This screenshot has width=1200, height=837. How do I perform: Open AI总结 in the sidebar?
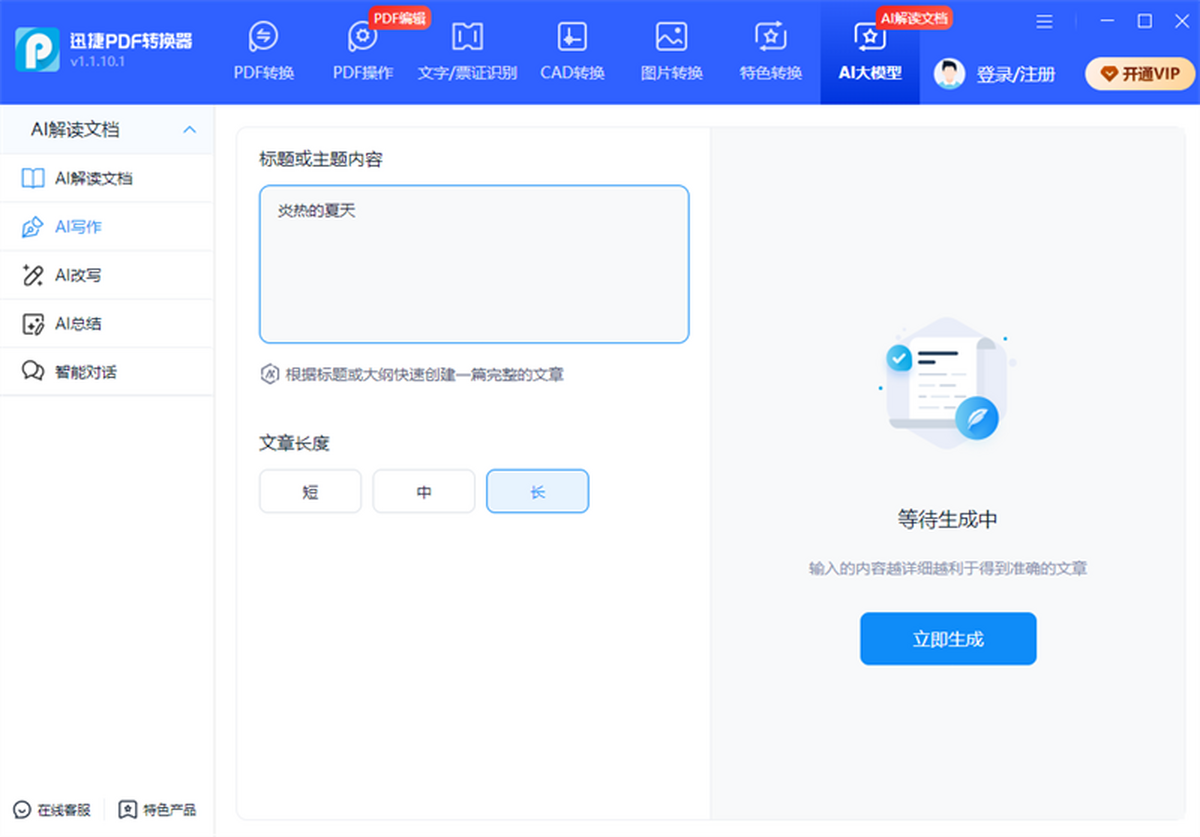click(78, 324)
